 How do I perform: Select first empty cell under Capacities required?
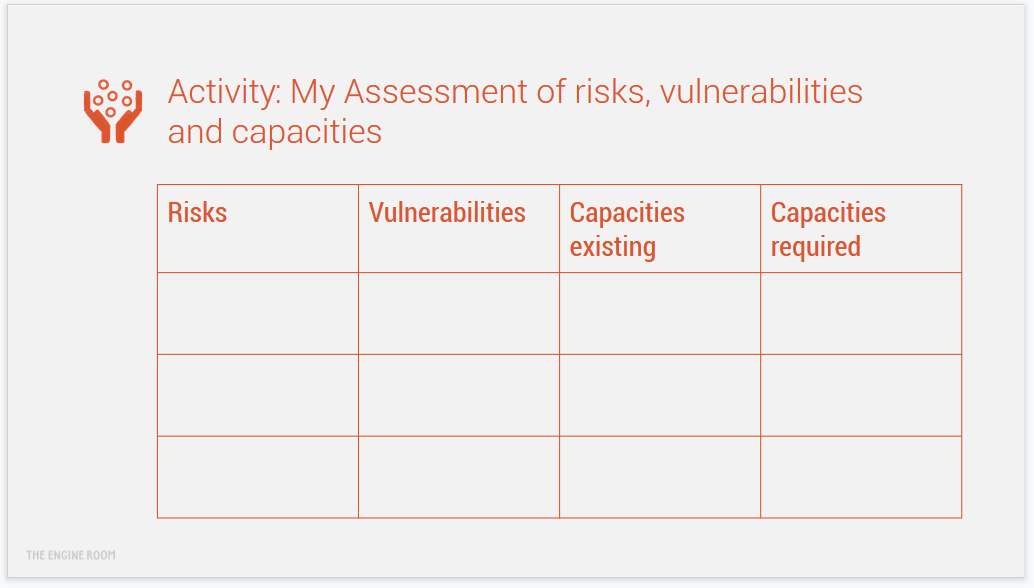coord(861,313)
